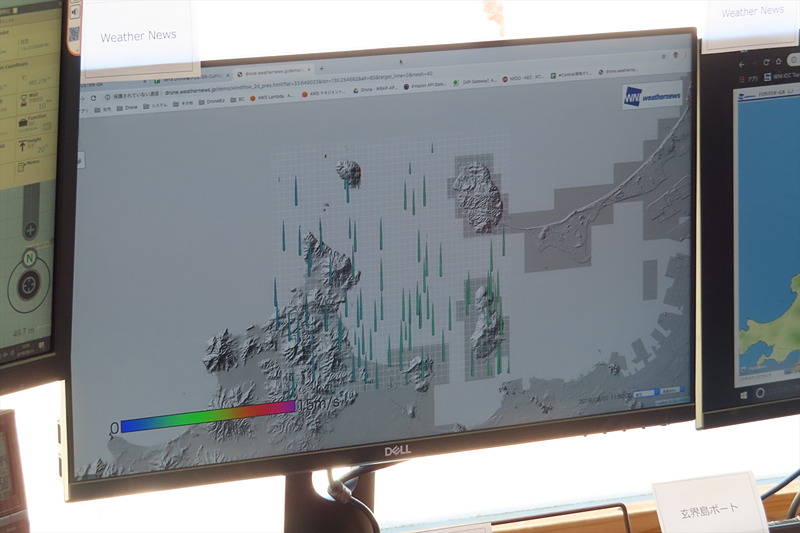Click the home icon on right monitor browser
The height and width of the screenshot is (533, 800).
(x=779, y=62)
